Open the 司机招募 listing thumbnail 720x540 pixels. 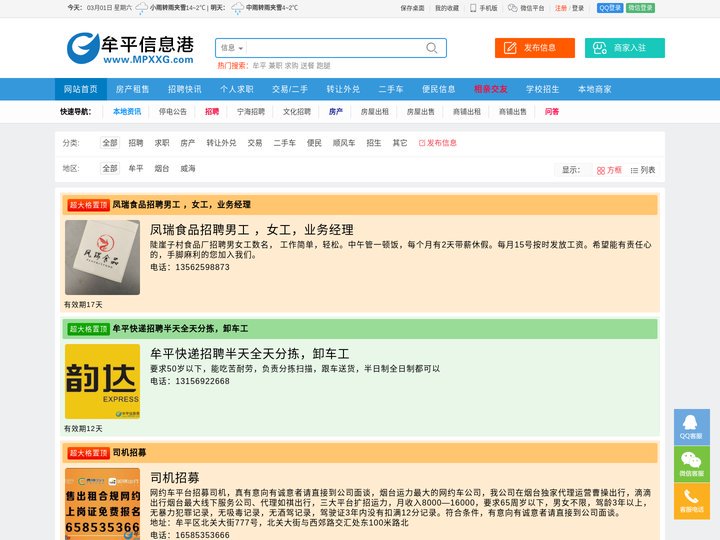click(x=102, y=504)
